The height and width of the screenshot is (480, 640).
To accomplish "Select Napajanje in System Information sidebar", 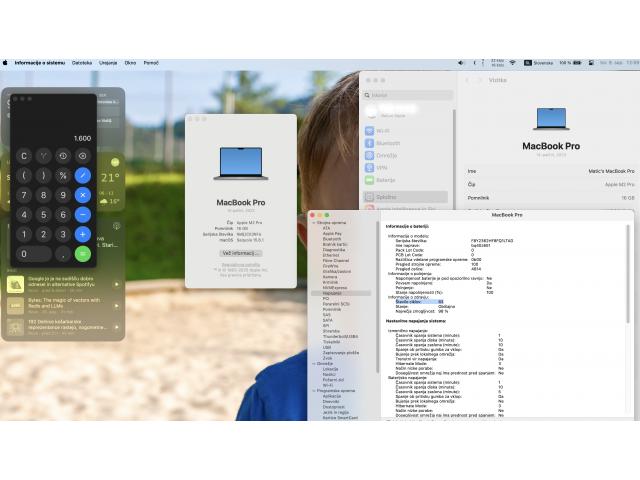I will (x=341, y=293).
